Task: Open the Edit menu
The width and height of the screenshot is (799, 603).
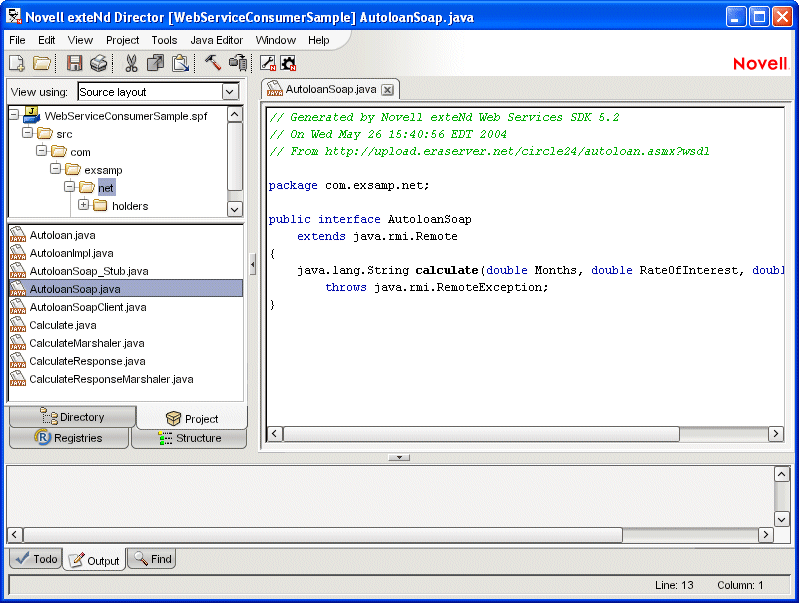Action: [46, 40]
